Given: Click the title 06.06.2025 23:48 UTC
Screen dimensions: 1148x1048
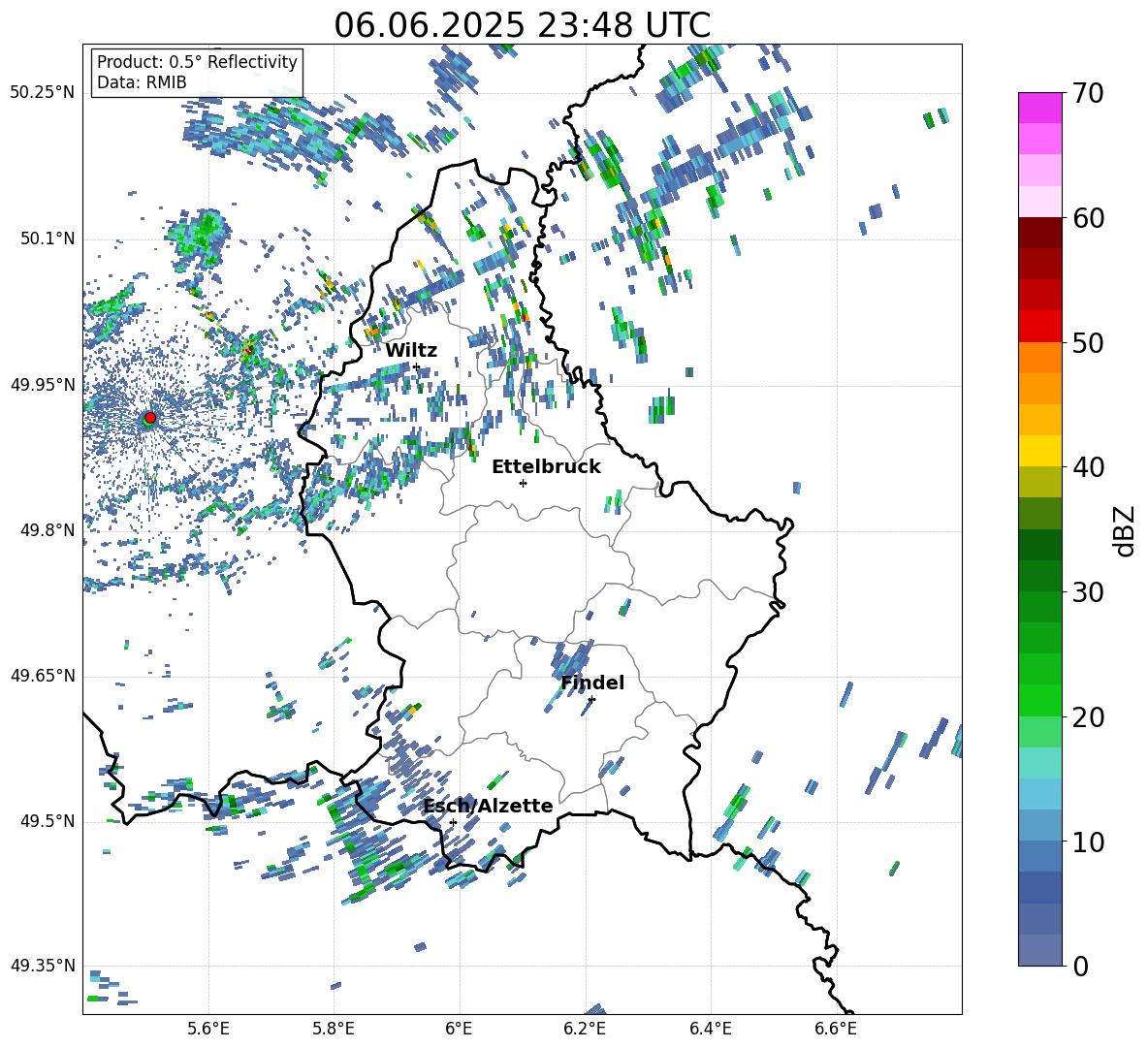Looking at the screenshot, I should click(x=522, y=25).
